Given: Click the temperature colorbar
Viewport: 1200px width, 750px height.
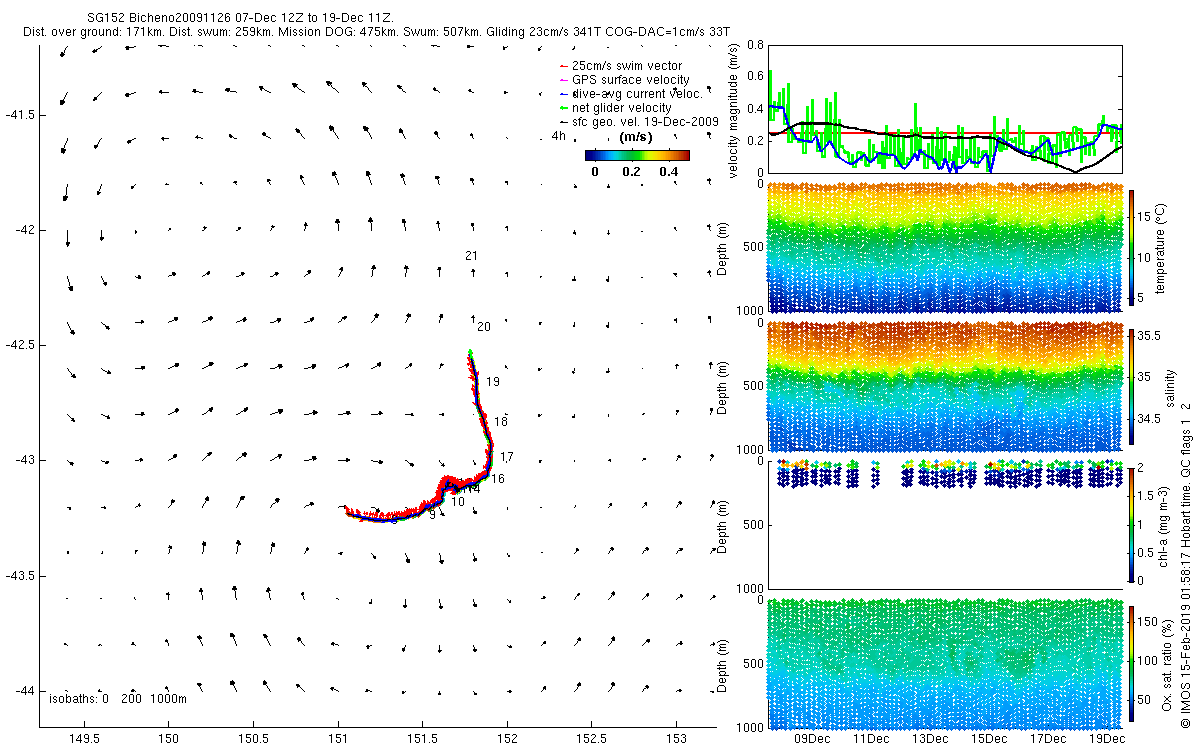Looking at the screenshot, I should click(x=1132, y=248).
